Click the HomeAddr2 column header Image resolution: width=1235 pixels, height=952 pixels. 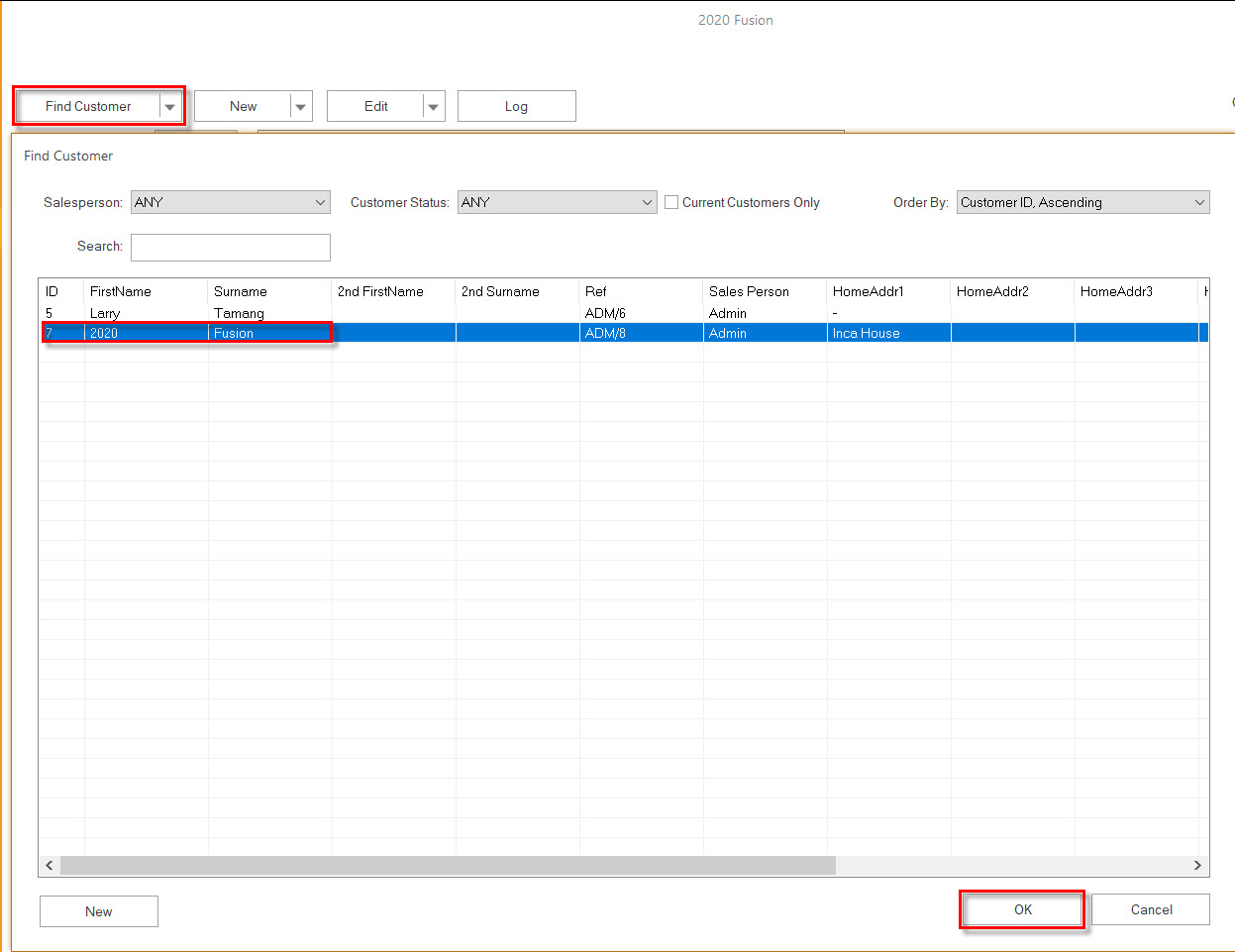[1013, 291]
